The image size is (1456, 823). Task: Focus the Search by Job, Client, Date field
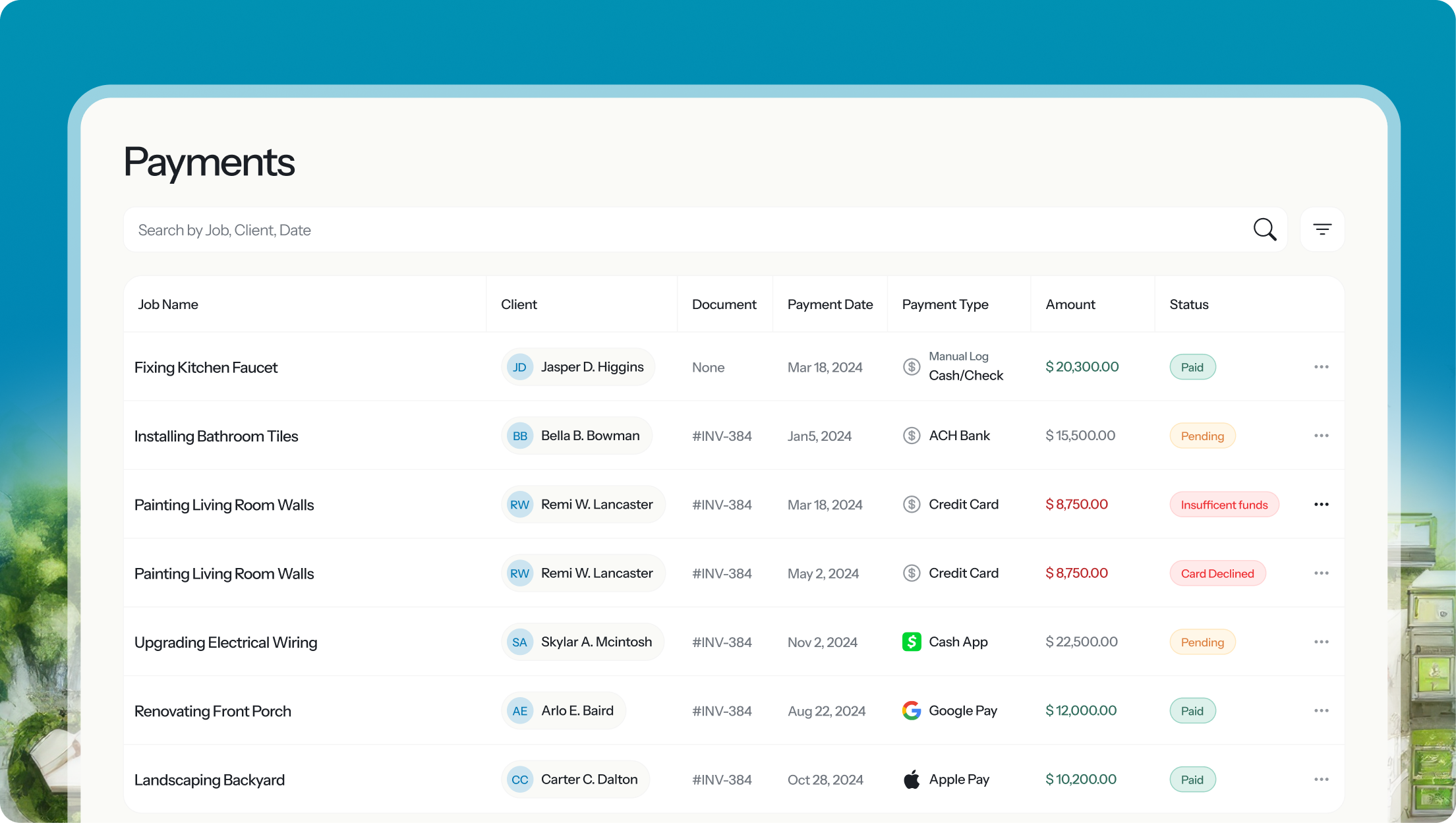tap(705, 229)
